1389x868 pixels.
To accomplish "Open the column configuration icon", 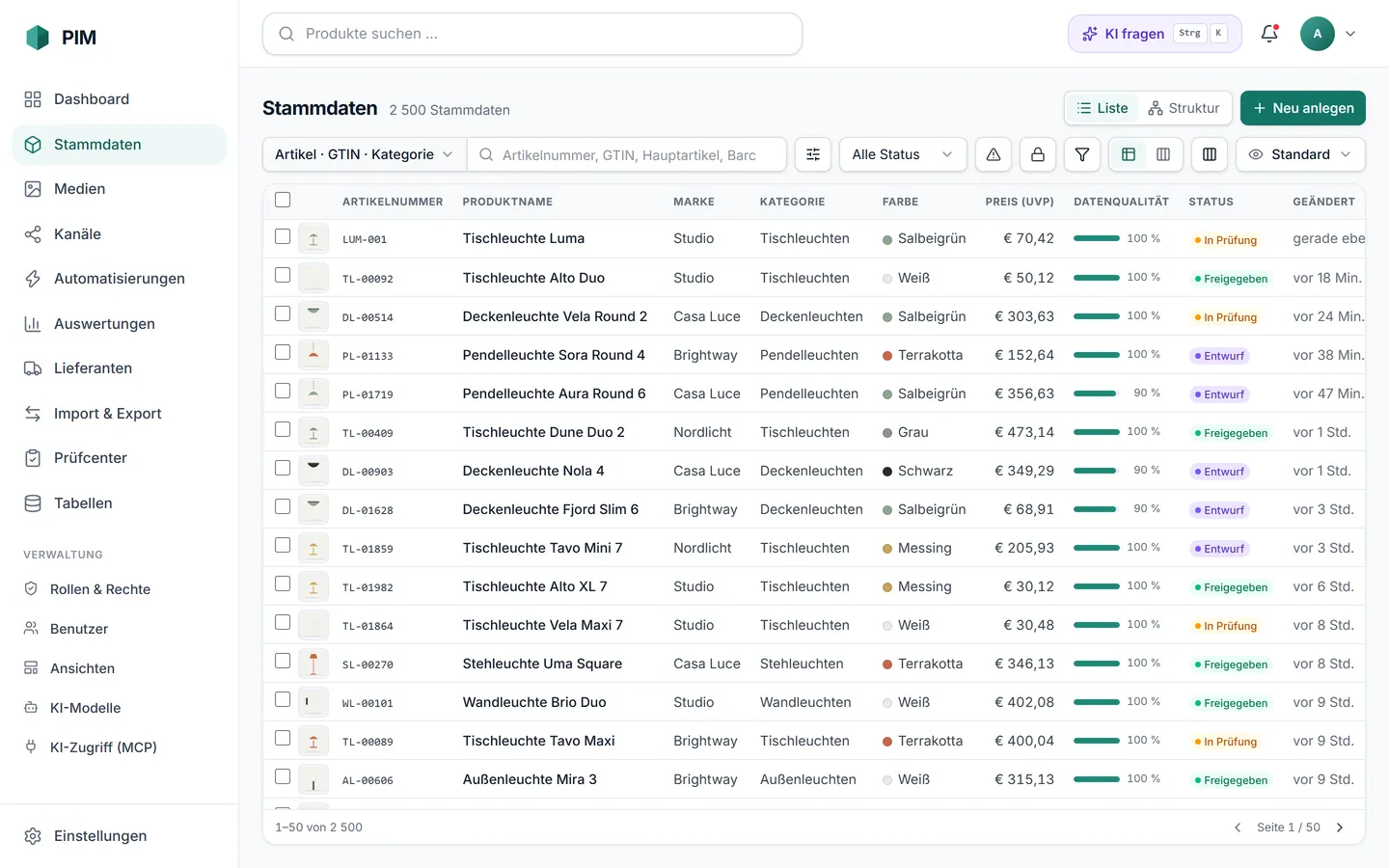I will pos(1210,154).
